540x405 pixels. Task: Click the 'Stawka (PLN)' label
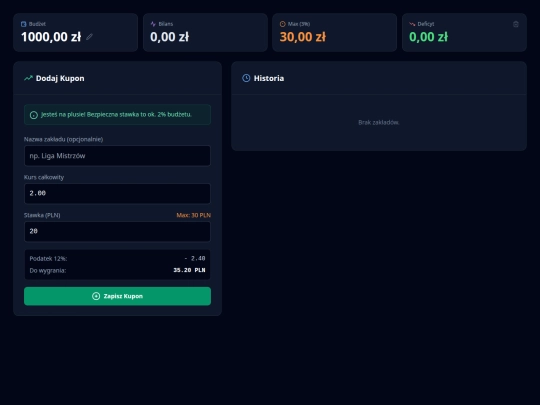[42, 215]
